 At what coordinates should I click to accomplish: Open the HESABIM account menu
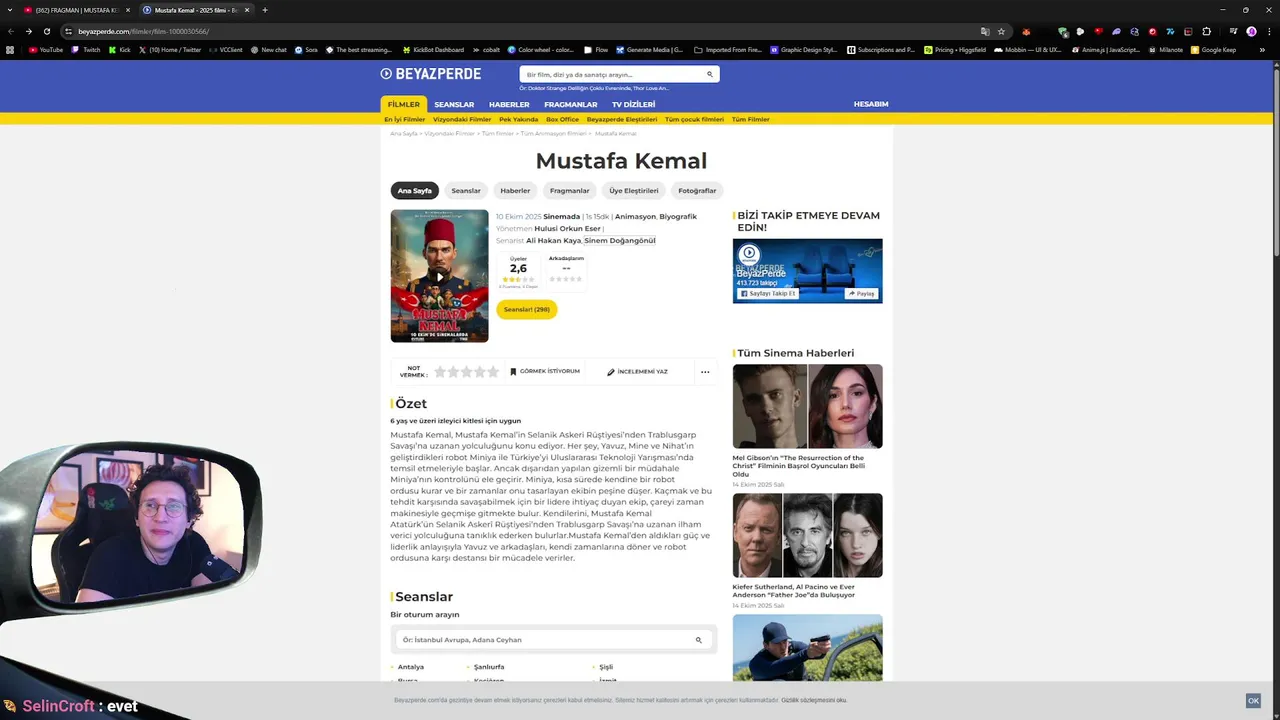click(870, 104)
